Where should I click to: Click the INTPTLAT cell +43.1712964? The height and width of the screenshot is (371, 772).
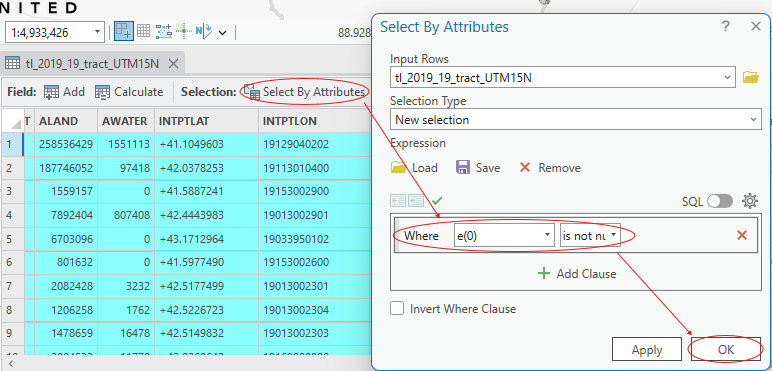point(206,239)
